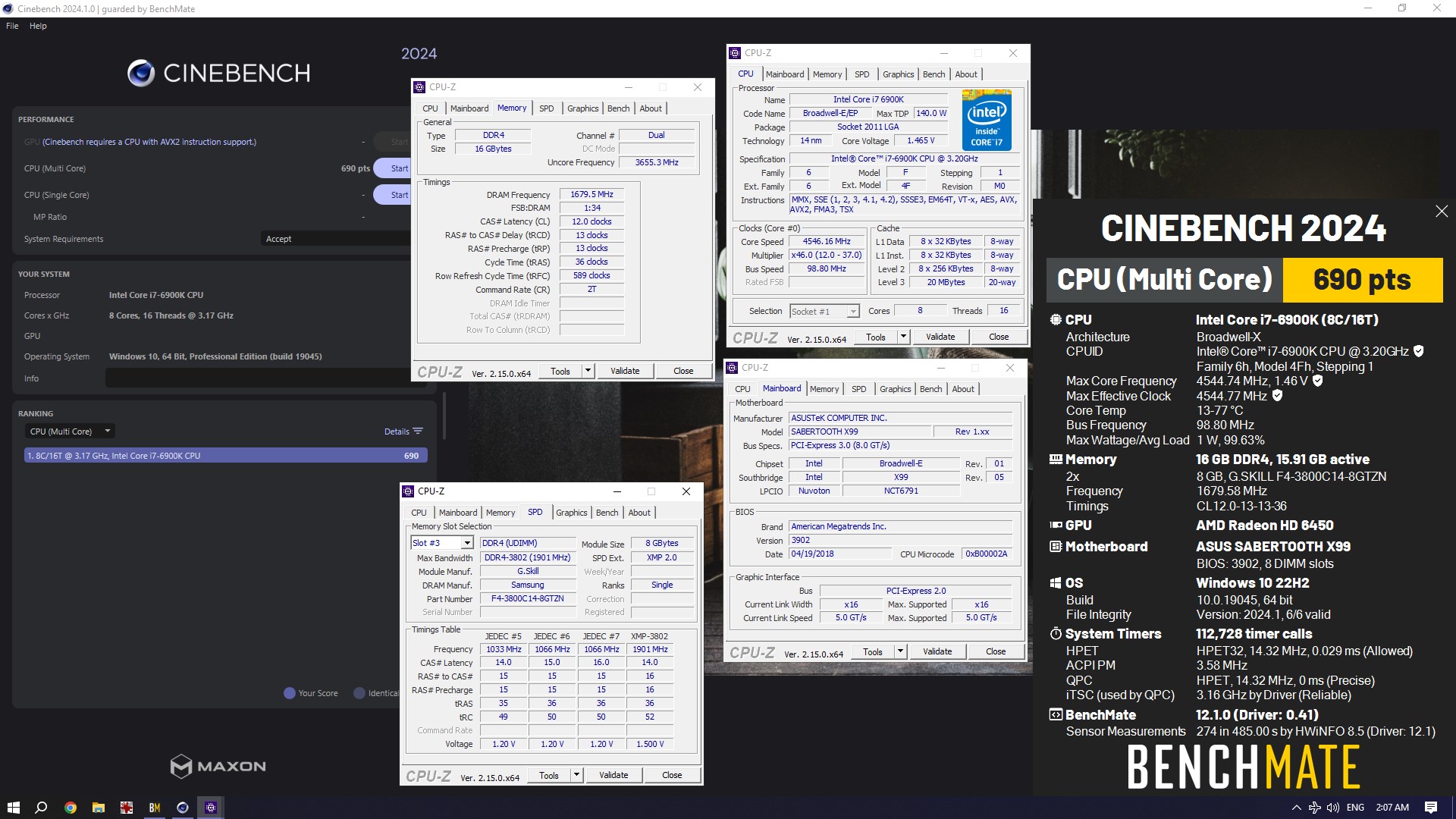Expand Tools arrow in Mainboard CPU-Z window
Viewport: 1456px width, 819px height.
[900, 651]
